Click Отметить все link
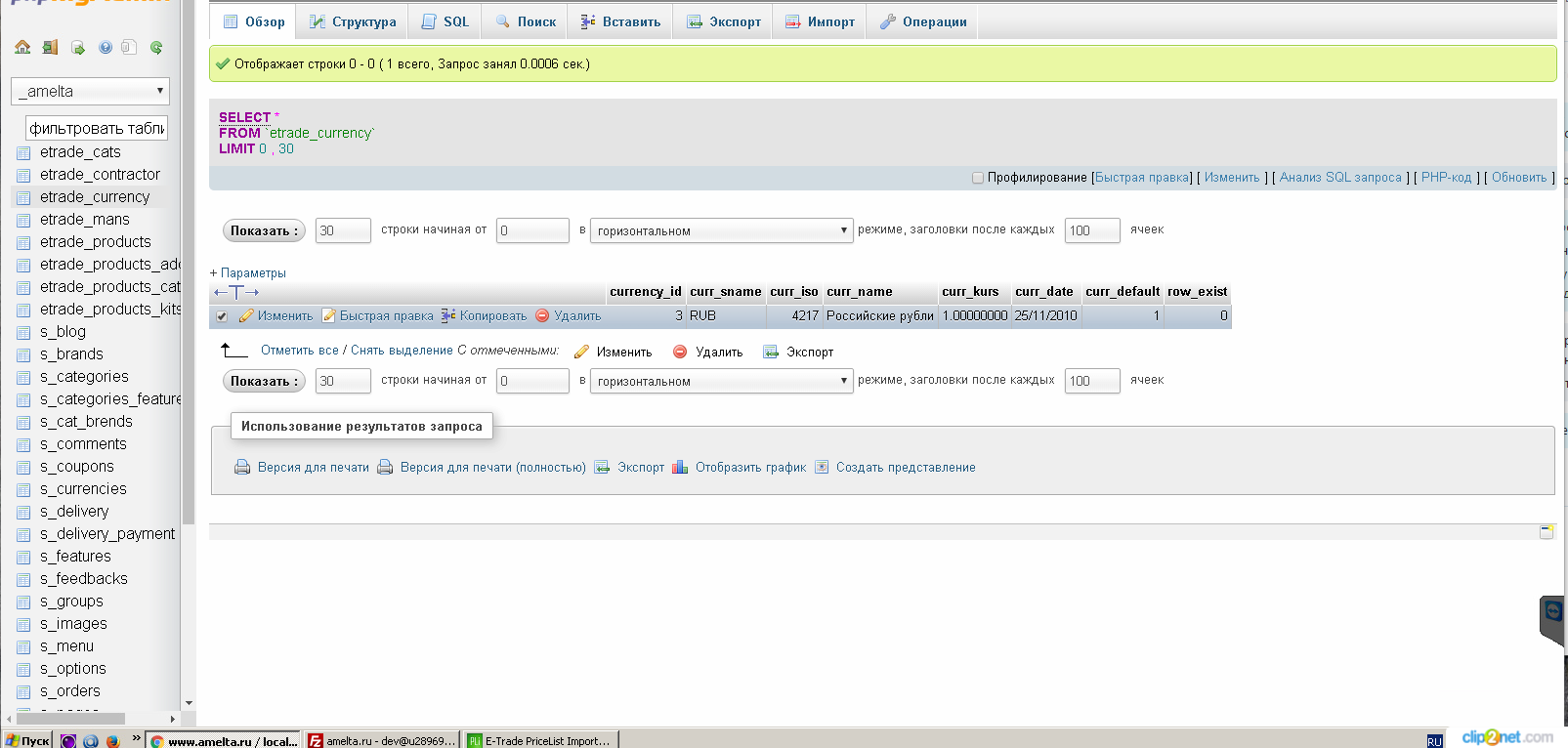Screen dimensions: 1568x748 point(300,351)
